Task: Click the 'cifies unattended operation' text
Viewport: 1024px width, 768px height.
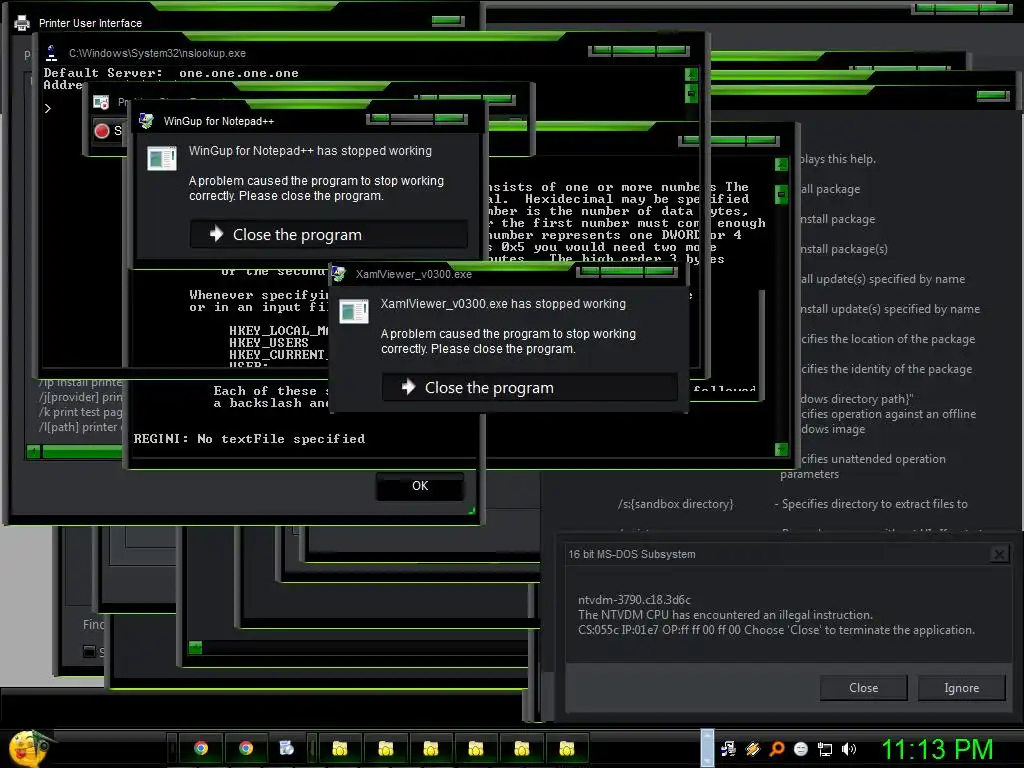Action: point(873,459)
